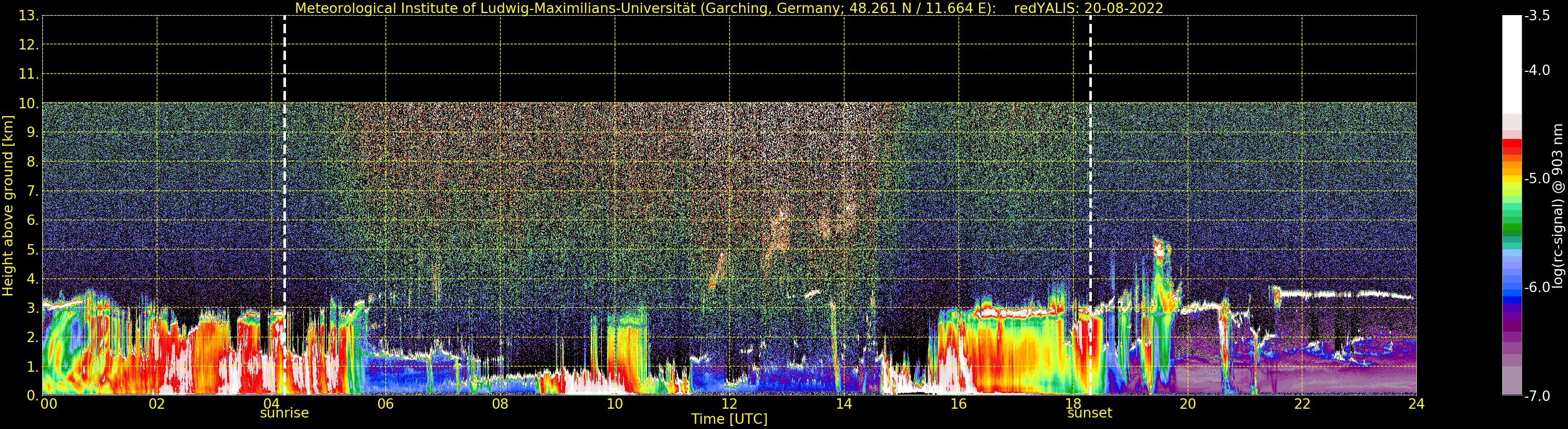
Task: Click the '7.' height tick label
Action: (x=33, y=191)
